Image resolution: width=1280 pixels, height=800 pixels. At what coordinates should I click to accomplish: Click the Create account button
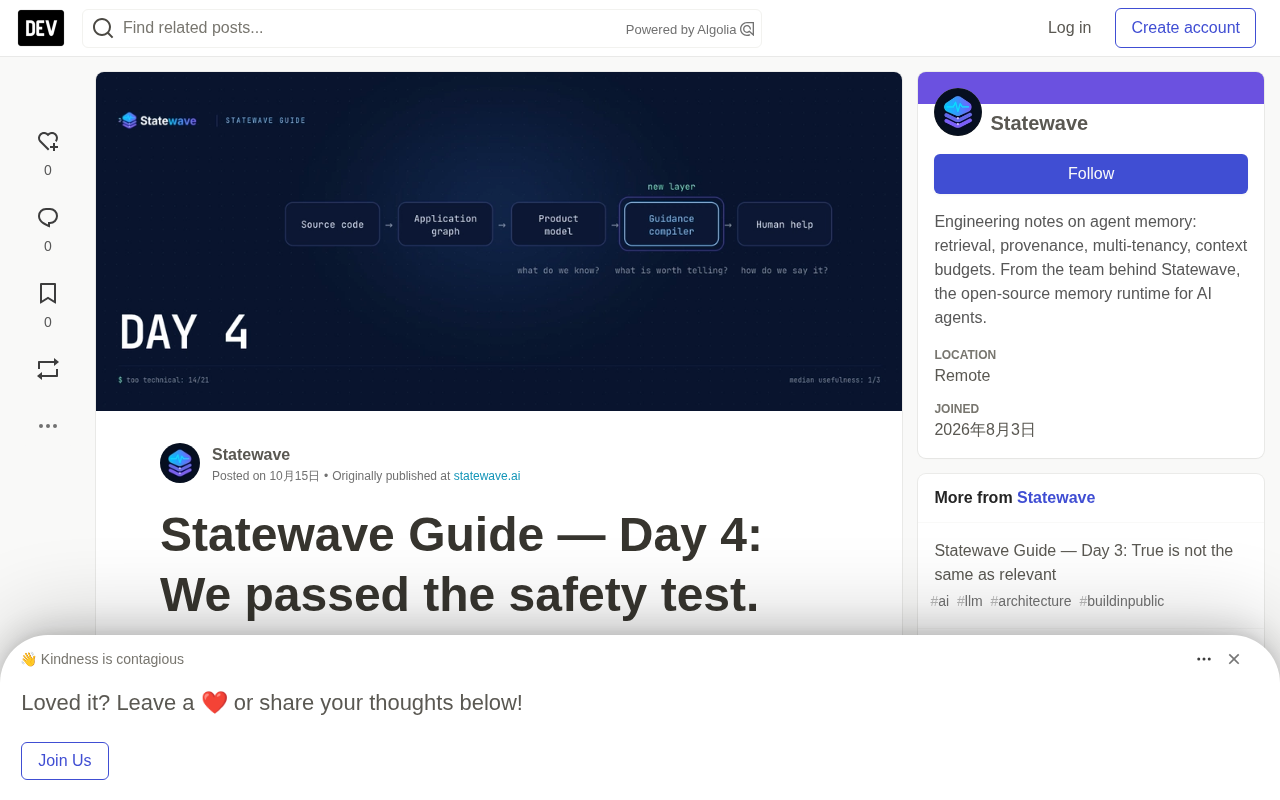tap(1185, 28)
